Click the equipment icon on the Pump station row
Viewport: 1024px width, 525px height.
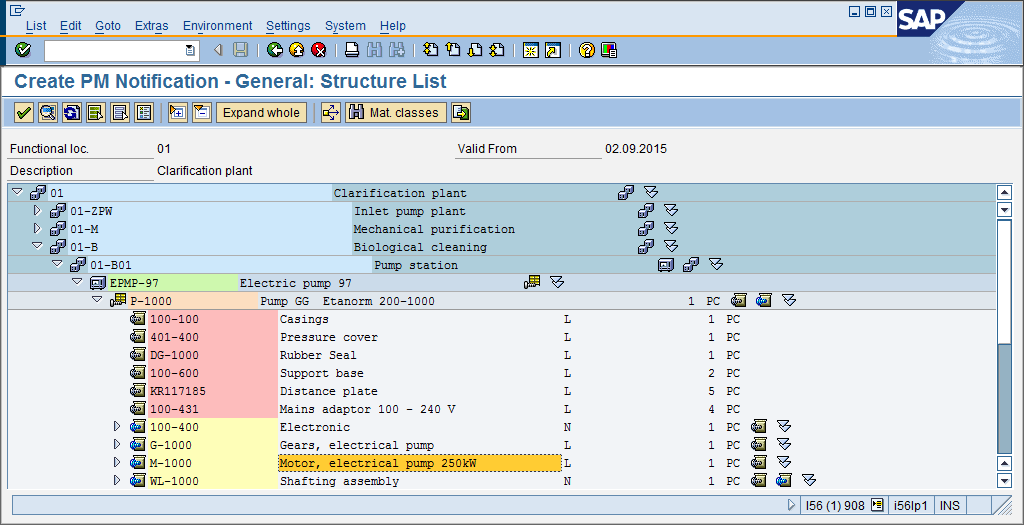(x=665, y=265)
